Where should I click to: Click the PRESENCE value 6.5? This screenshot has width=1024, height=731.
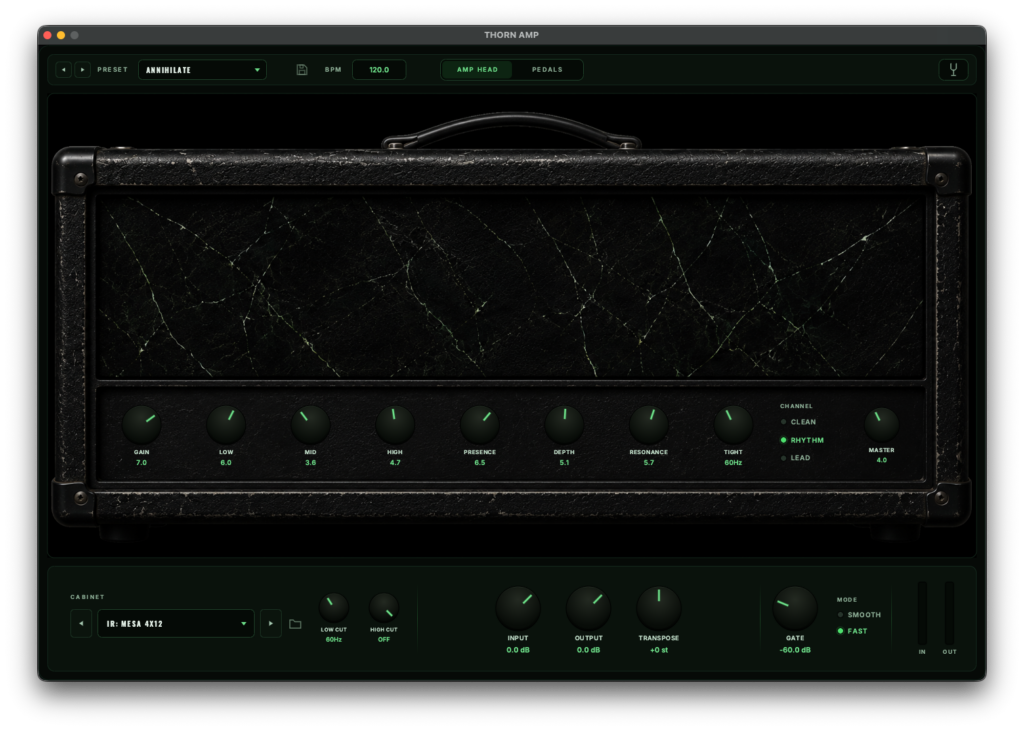click(479, 463)
